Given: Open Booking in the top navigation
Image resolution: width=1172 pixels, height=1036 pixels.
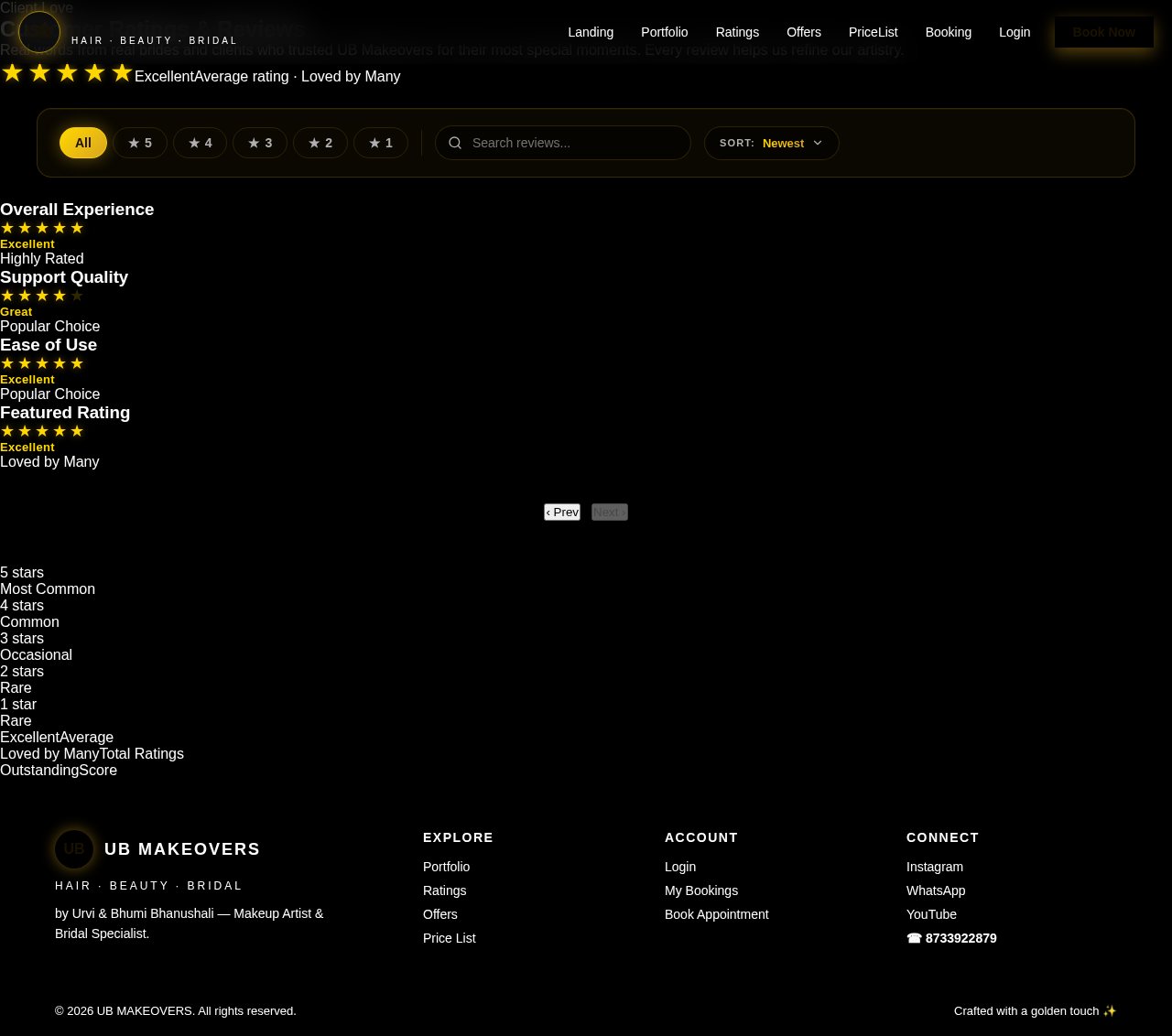Looking at the screenshot, I should tap(949, 32).
